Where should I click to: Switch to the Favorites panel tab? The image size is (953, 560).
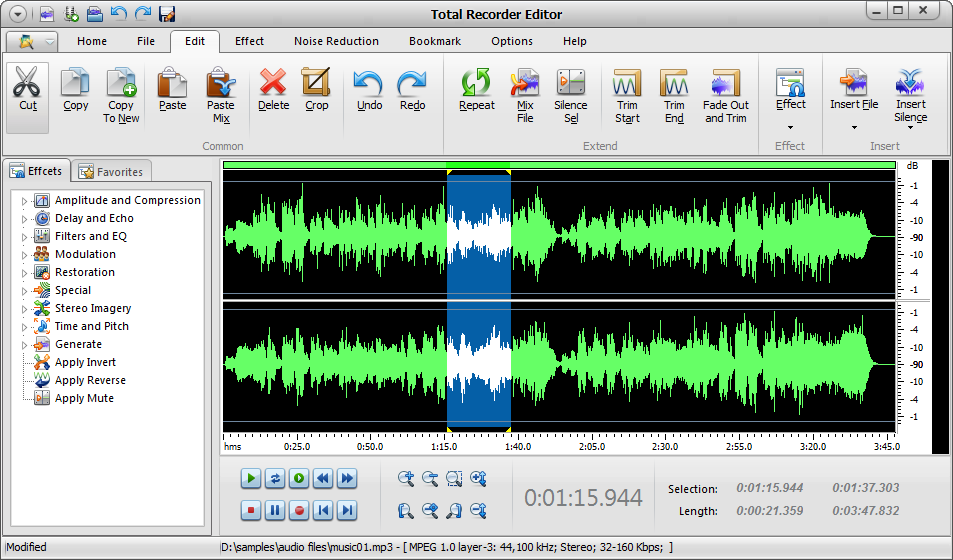(111, 171)
